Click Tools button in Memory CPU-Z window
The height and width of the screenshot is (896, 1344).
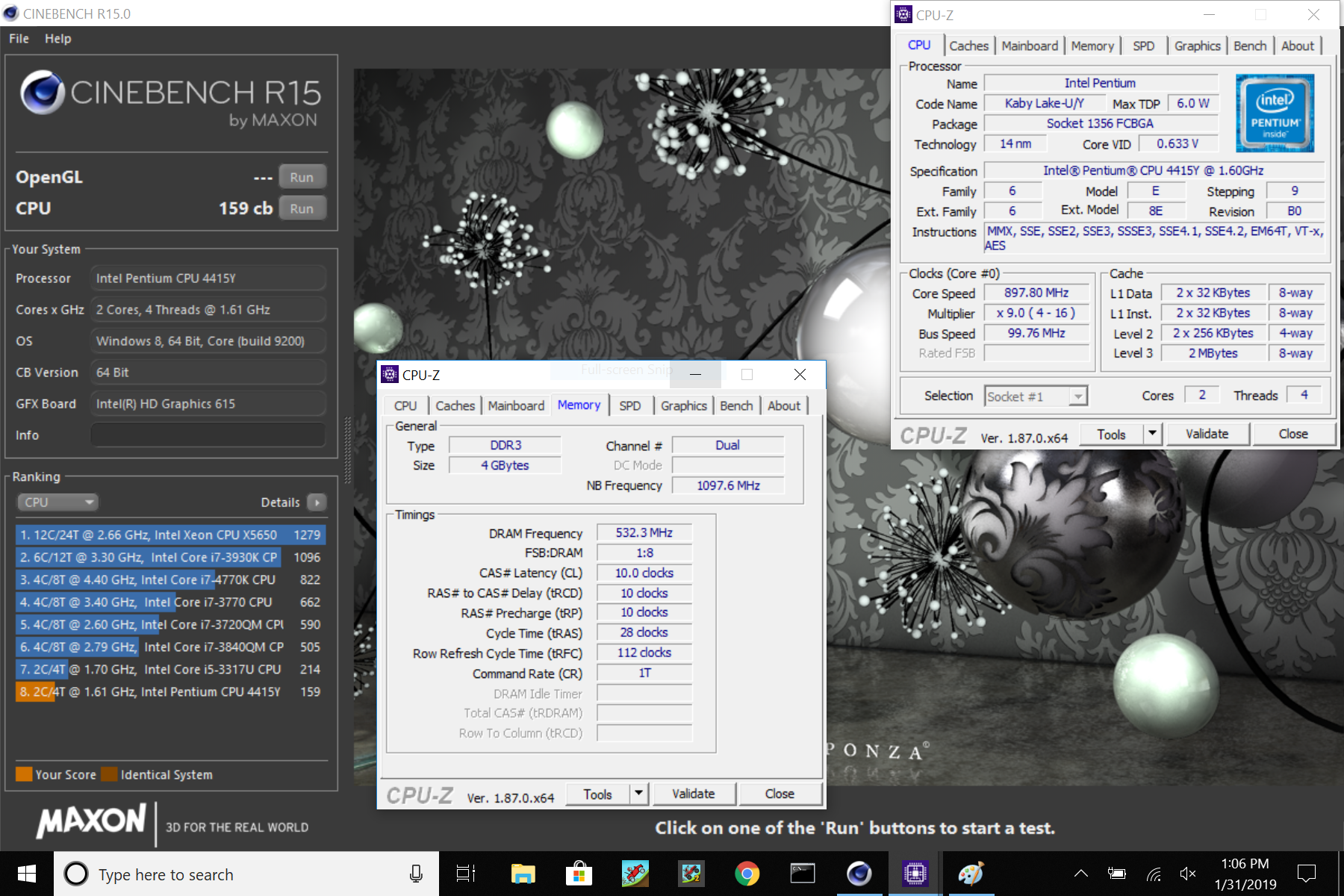(x=597, y=794)
